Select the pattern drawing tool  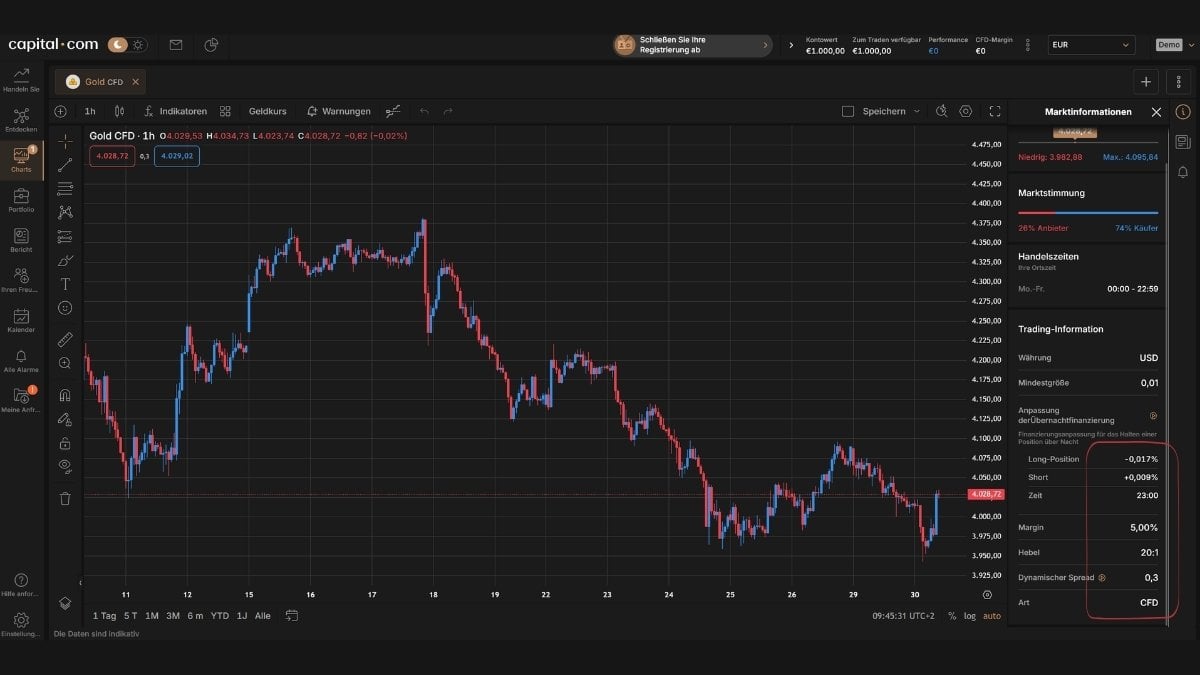[x=65, y=212]
